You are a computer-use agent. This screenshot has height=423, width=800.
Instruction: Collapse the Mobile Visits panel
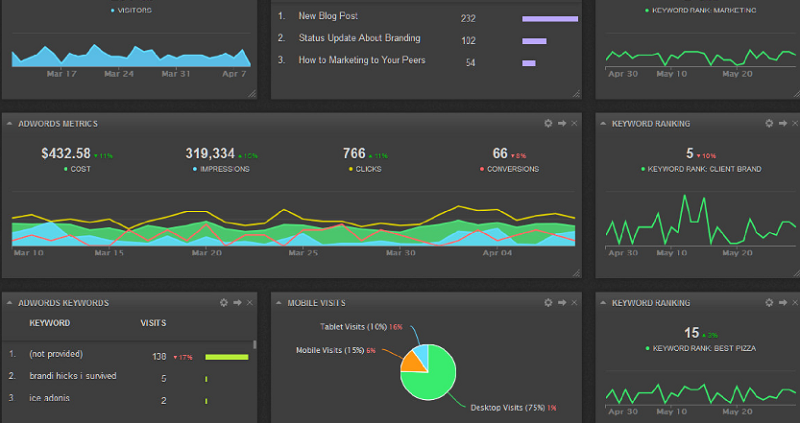point(280,302)
